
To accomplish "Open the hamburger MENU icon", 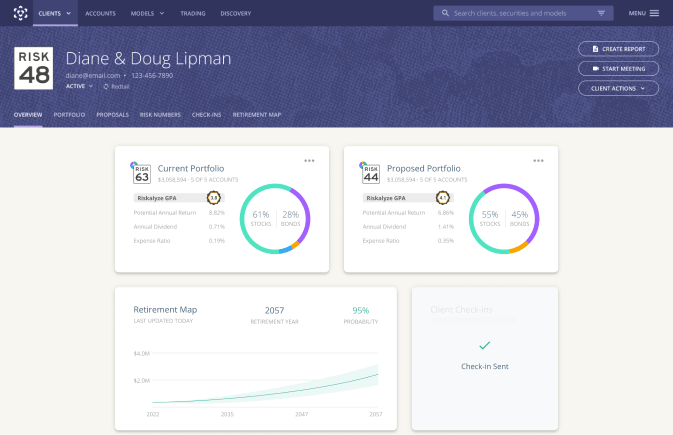I will (x=654, y=13).
